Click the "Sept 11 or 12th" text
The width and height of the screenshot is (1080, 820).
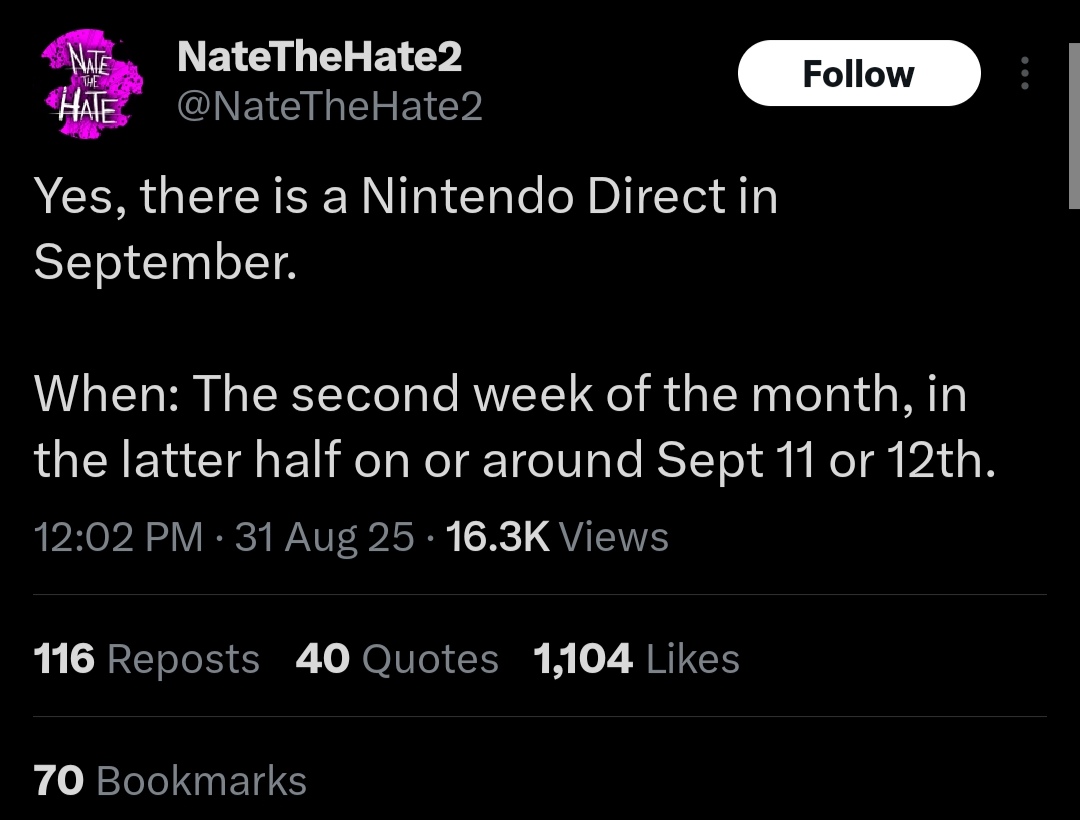click(826, 460)
